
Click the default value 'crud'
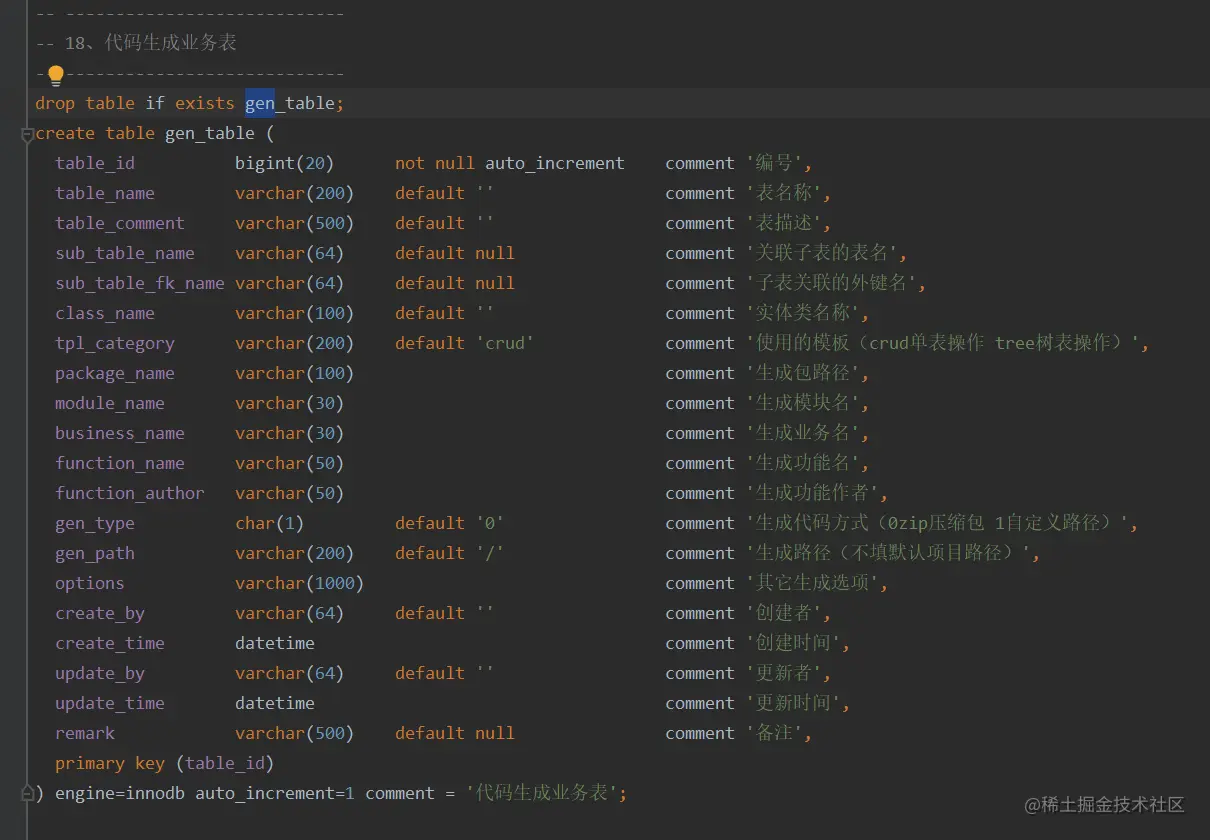pyautogui.click(x=505, y=343)
